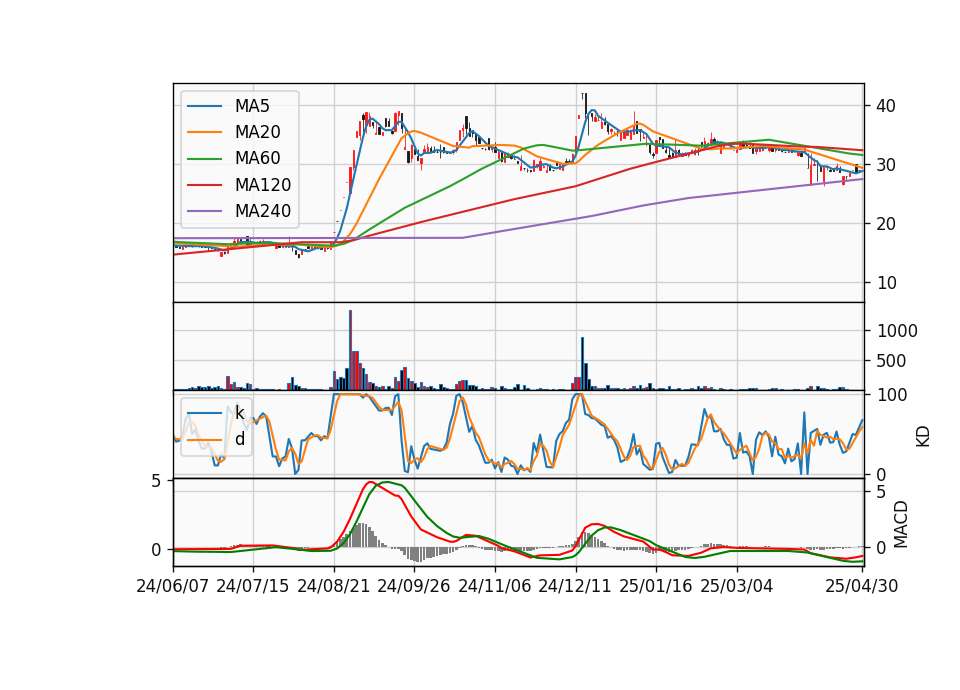This screenshot has height=690, width=960.
Task: Click the MA60 legend label
Action: coord(258,159)
